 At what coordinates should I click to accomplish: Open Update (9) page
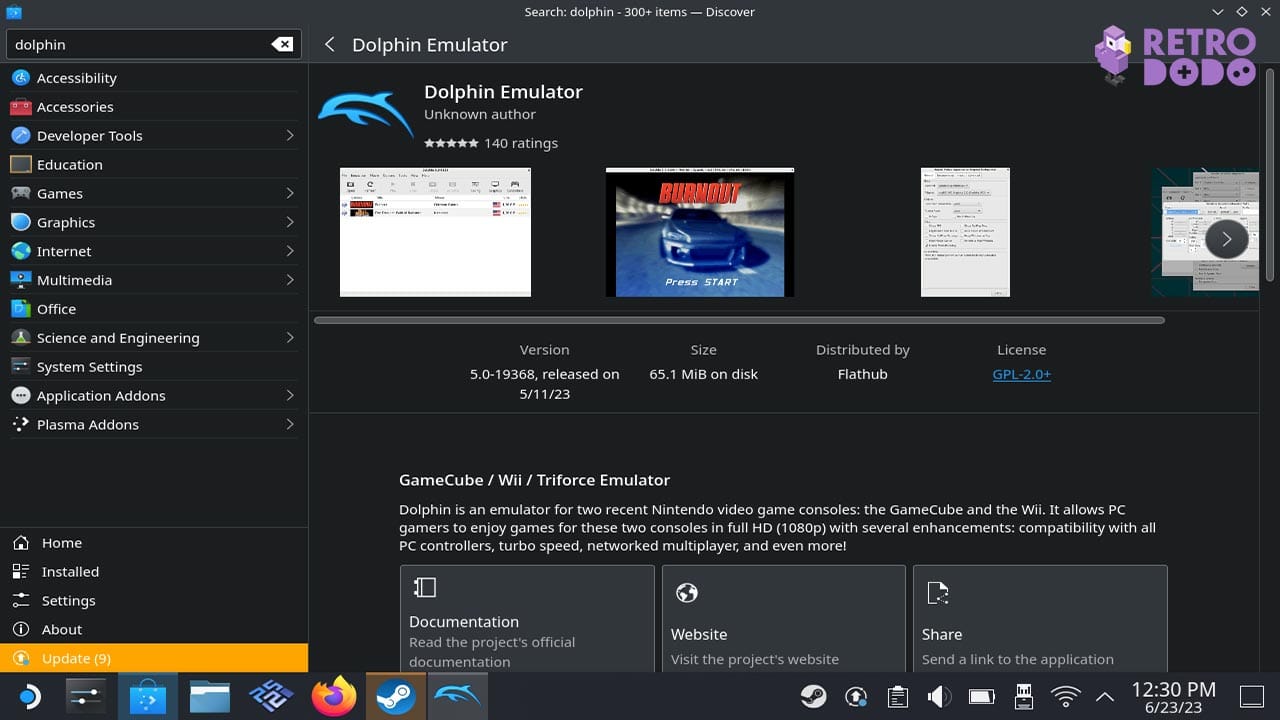pos(154,658)
